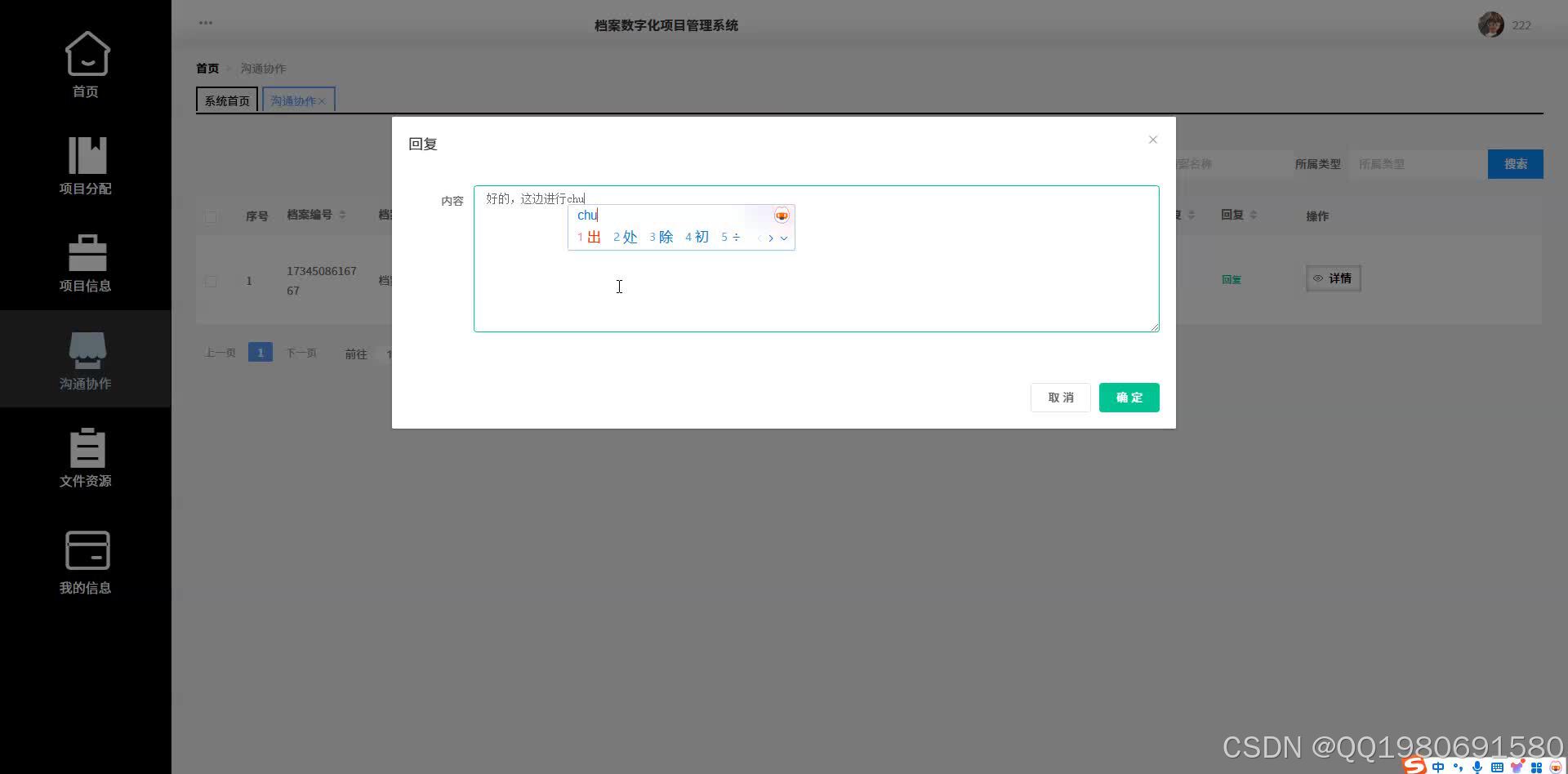Toggle Chinese/English input with the 中 tray icon
Screen dimensions: 1568x774
(x=1437, y=767)
